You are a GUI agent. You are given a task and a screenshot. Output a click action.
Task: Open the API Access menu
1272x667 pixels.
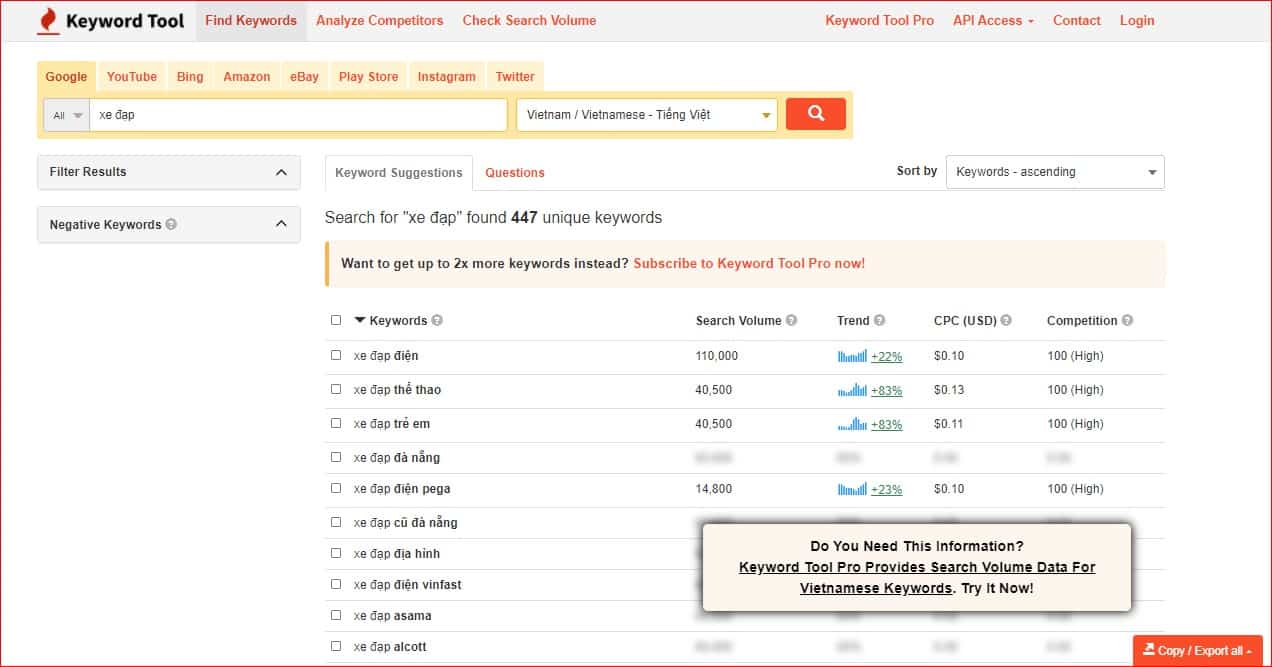click(x=993, y=20)
